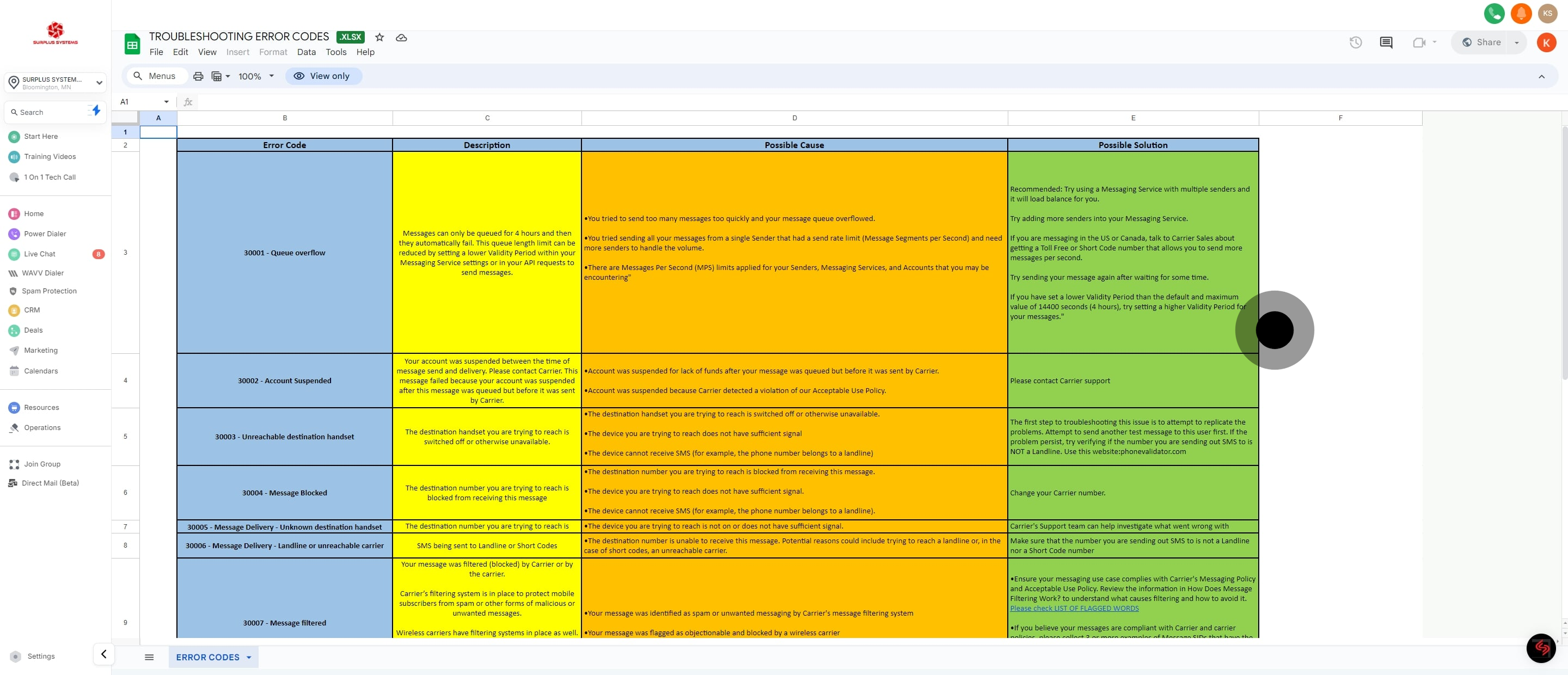
Task: Open the 100% zoom dropdown
Action: (x=256, y=76)
